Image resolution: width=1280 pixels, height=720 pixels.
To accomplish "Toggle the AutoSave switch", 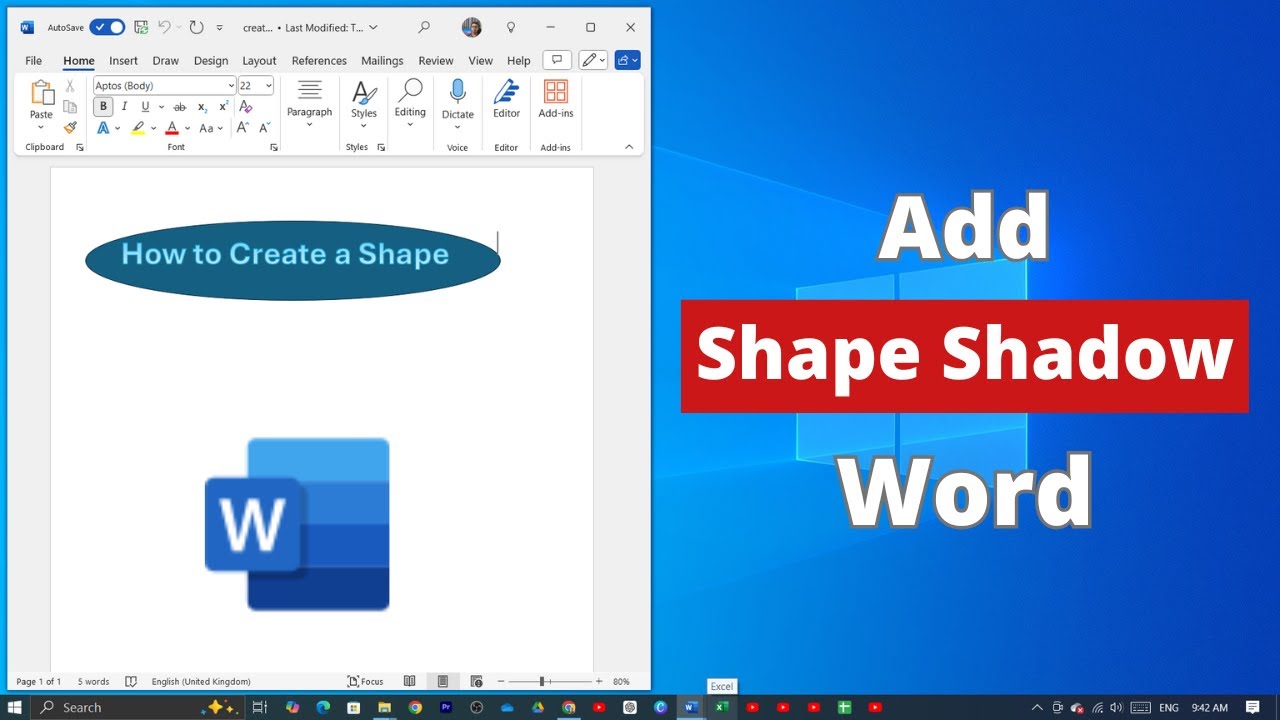I will 107,27.
